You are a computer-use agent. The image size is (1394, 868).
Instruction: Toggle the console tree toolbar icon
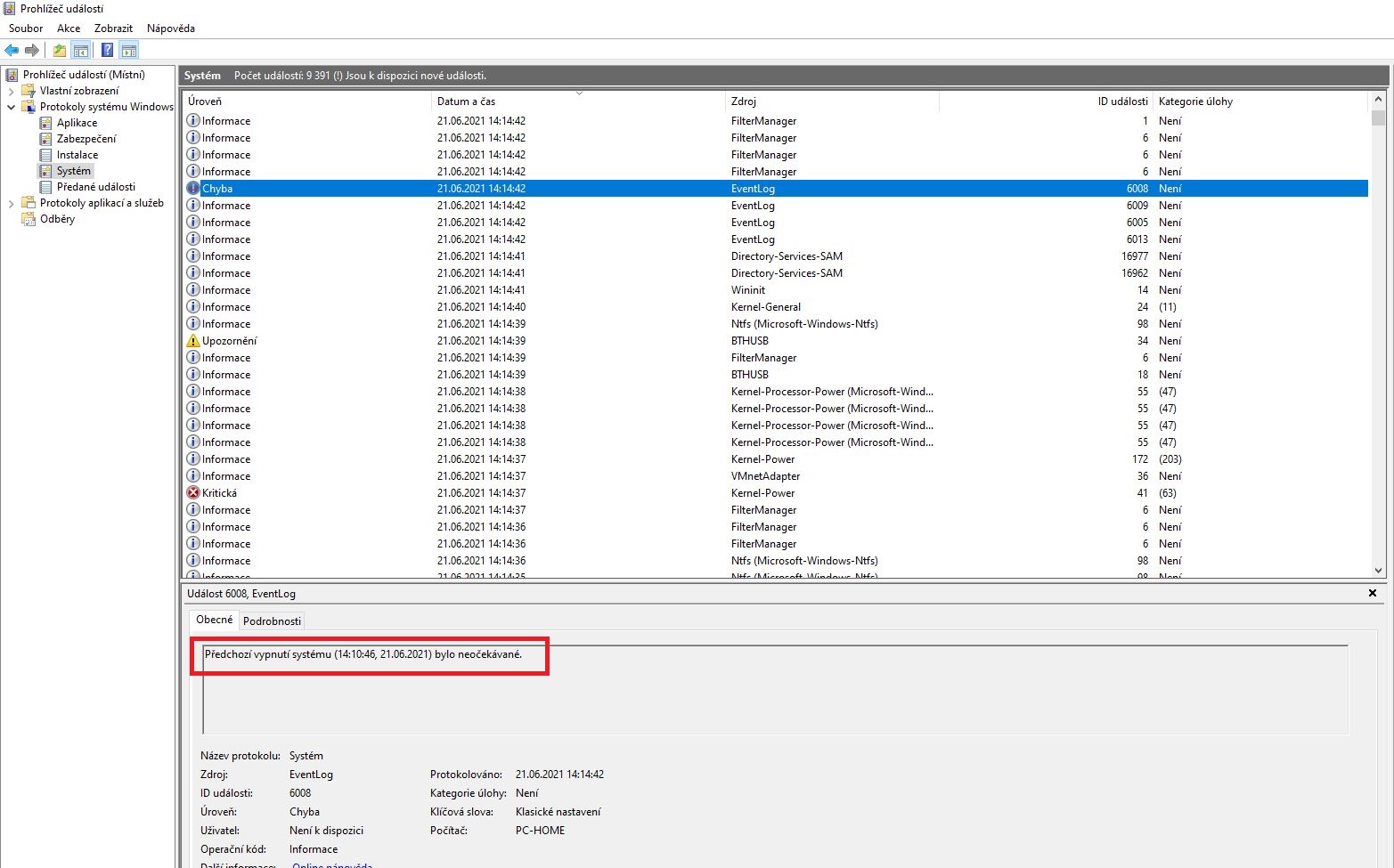(81, 51)
